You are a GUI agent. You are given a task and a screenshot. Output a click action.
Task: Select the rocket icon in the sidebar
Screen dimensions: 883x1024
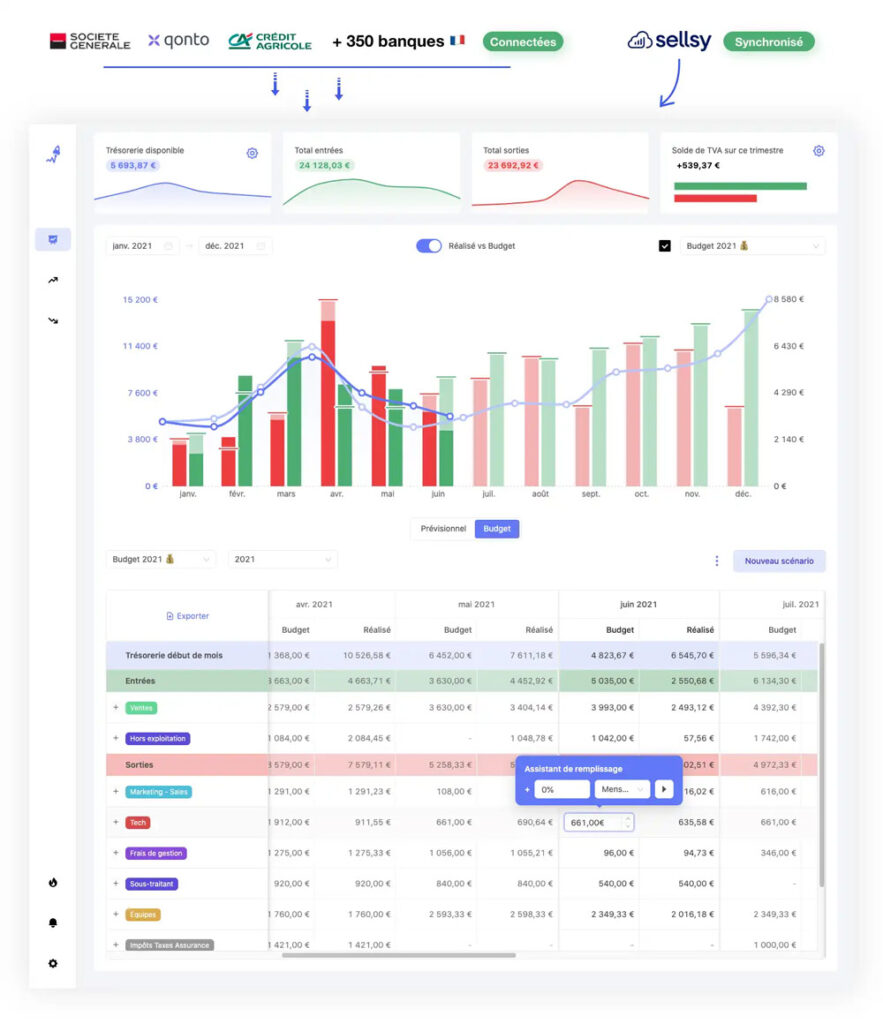[x=53, y=154]
